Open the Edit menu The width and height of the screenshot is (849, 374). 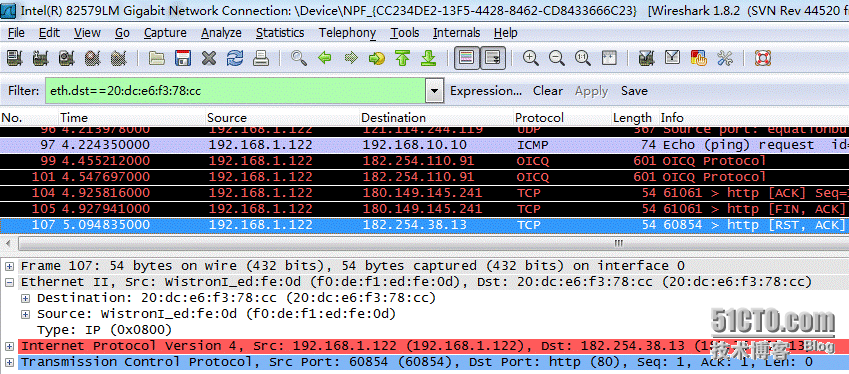pos(49,33)
